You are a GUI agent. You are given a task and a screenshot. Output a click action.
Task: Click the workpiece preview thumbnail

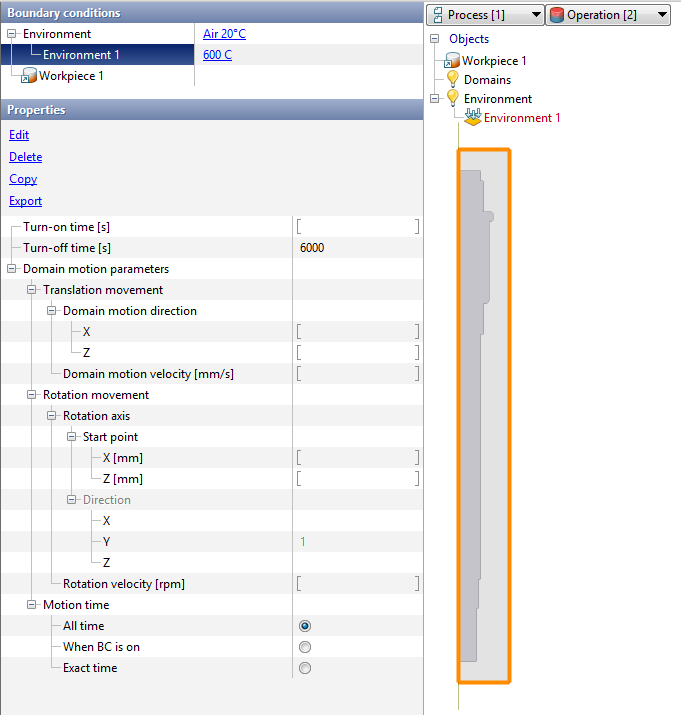point(484,416)
